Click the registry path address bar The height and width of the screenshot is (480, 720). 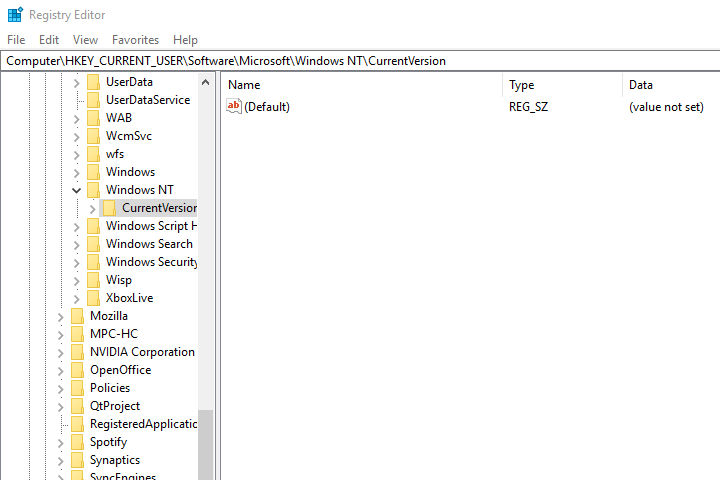coord(360,61)
